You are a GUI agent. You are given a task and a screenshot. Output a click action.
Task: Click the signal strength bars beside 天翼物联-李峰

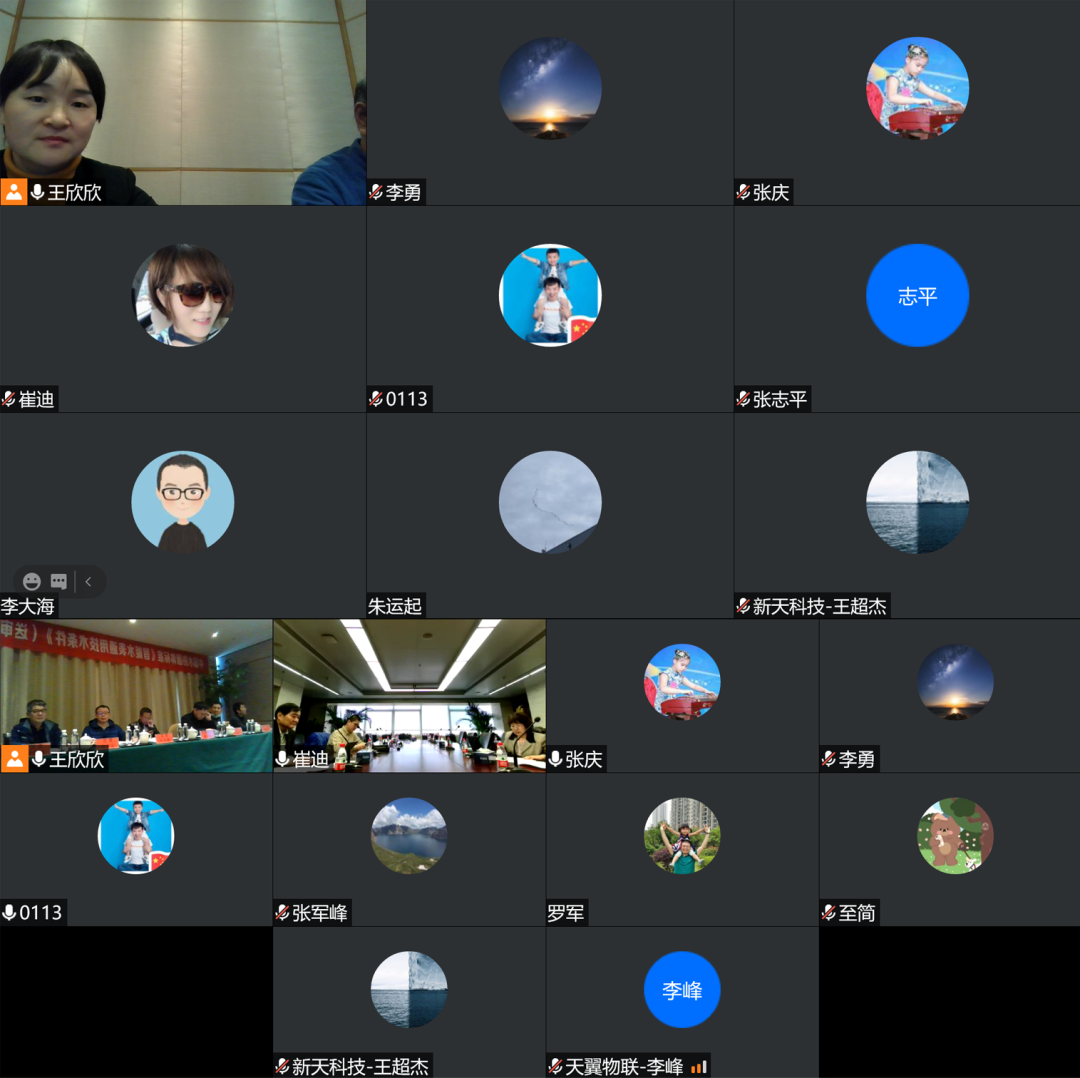[698, 1067]
